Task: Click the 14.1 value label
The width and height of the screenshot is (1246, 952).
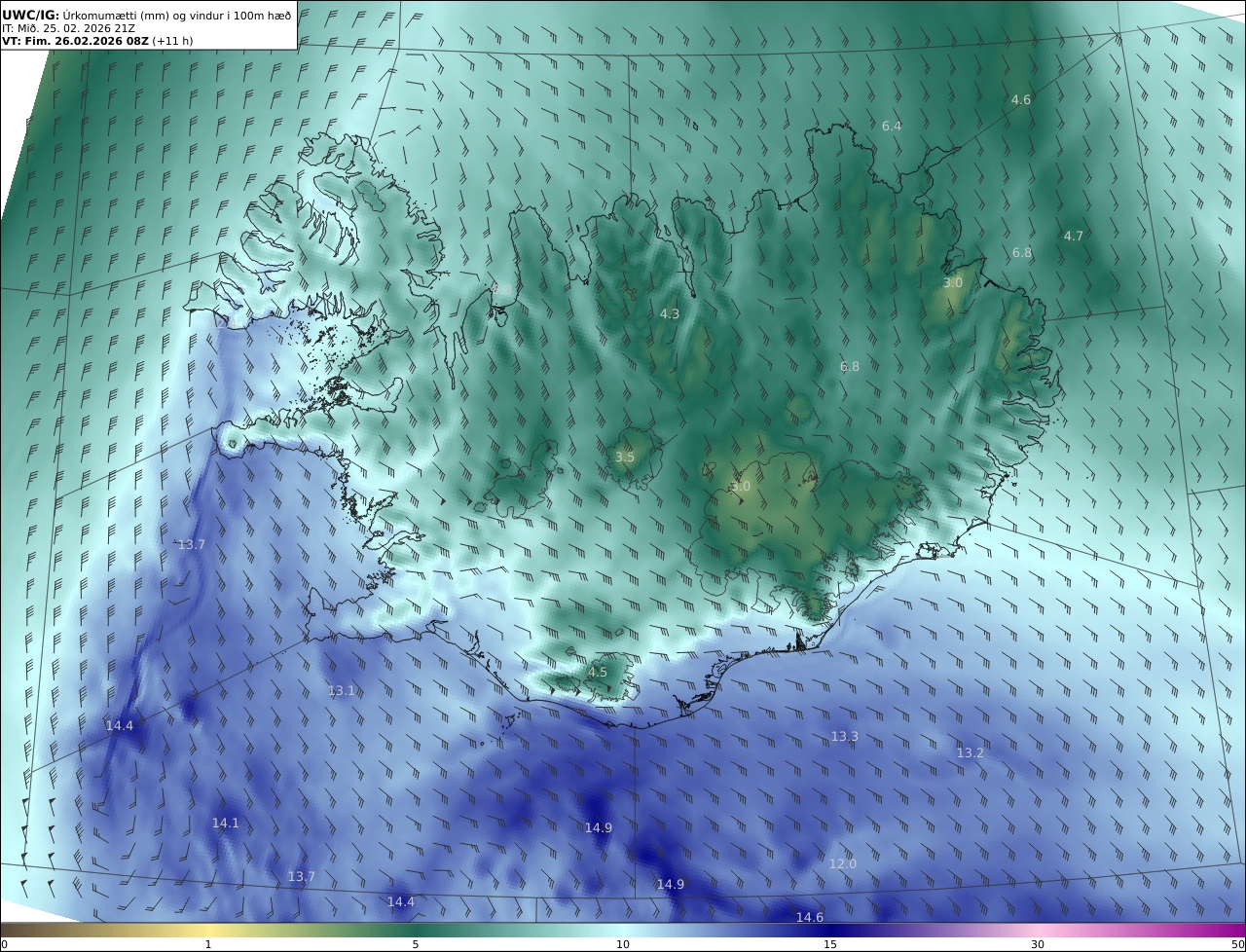Action: (225, 823)
